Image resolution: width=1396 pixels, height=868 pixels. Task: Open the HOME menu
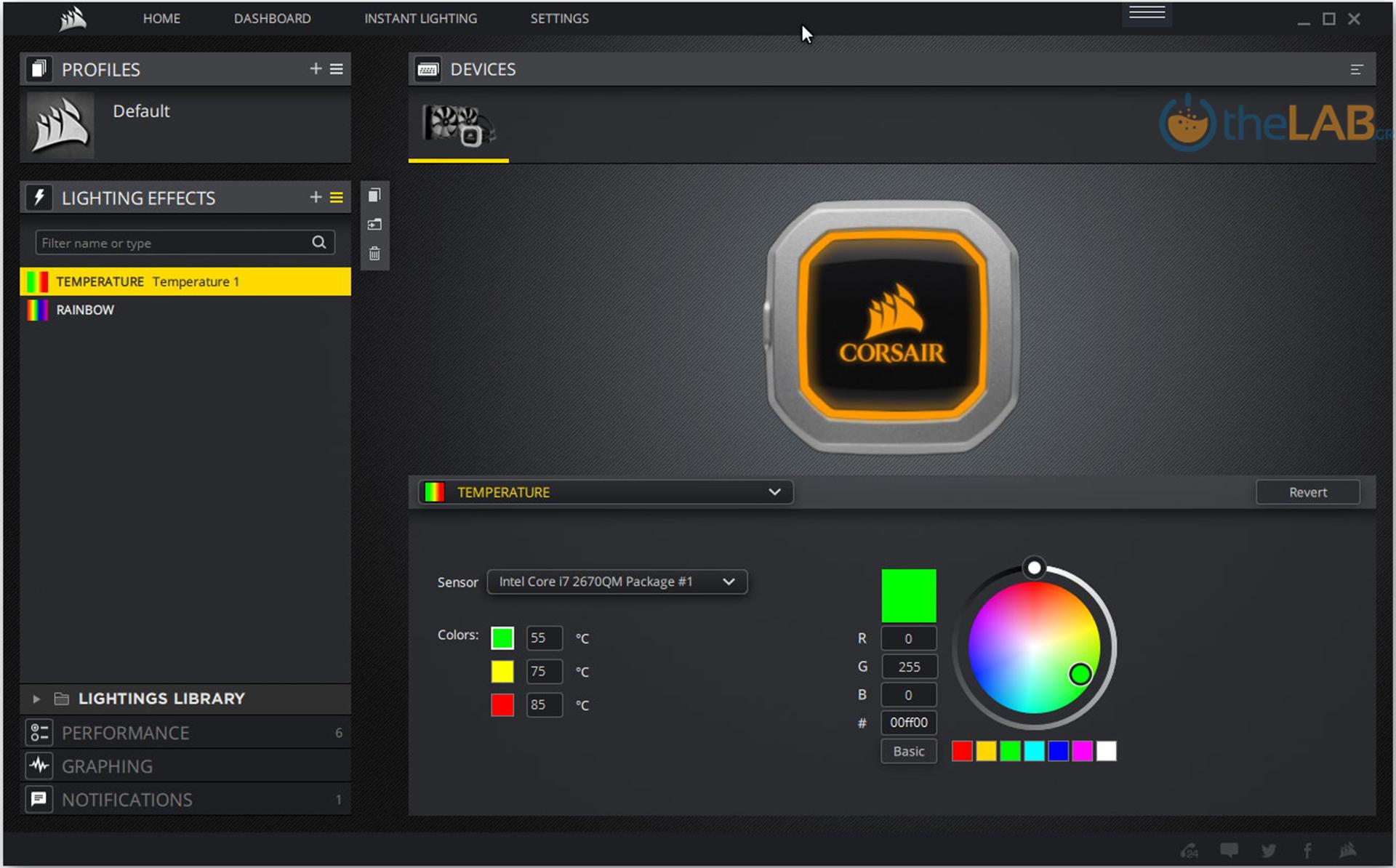point(161,19)
